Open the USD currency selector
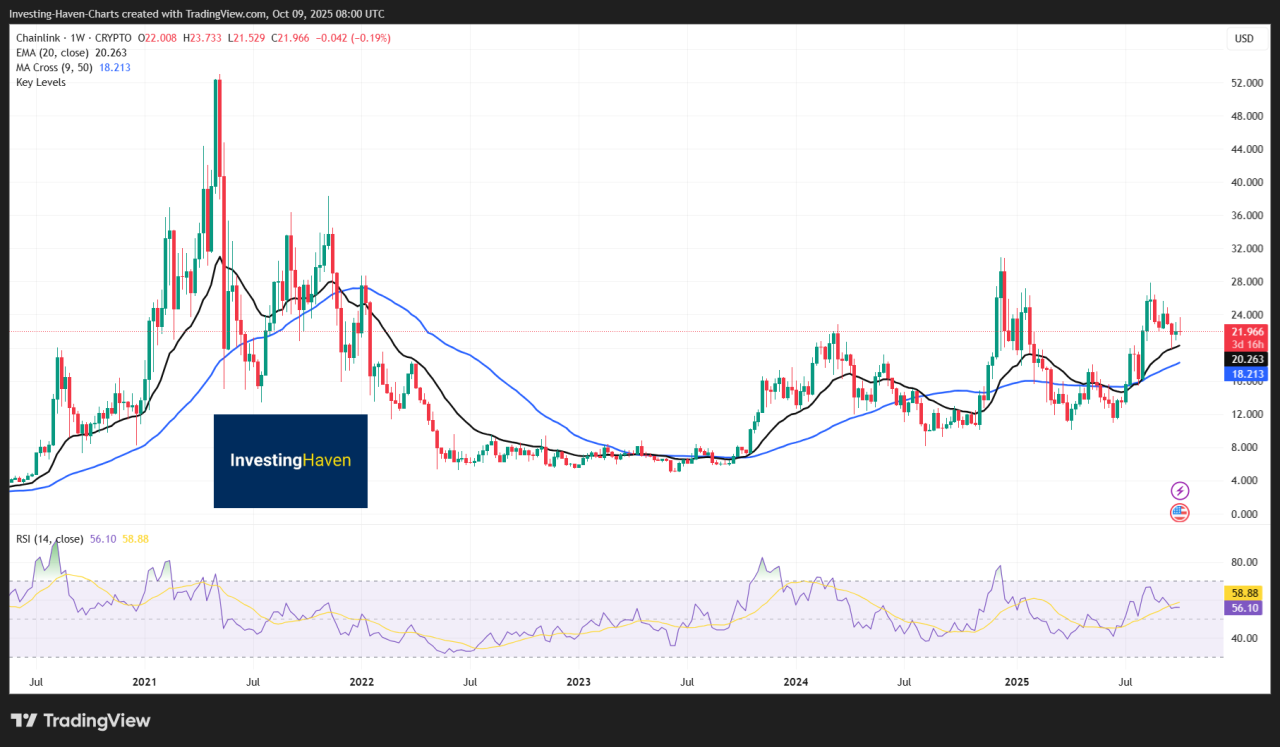 coord(1244,39)
